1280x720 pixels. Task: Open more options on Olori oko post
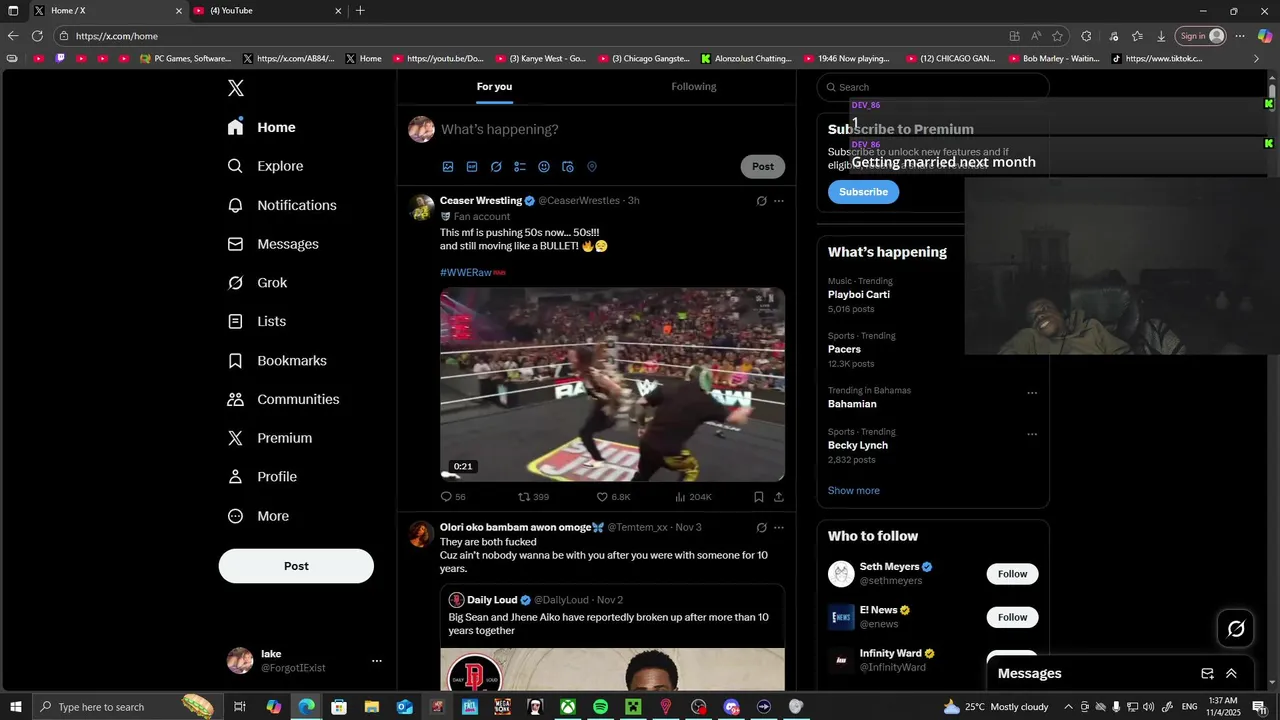click(x=779, y=528)
